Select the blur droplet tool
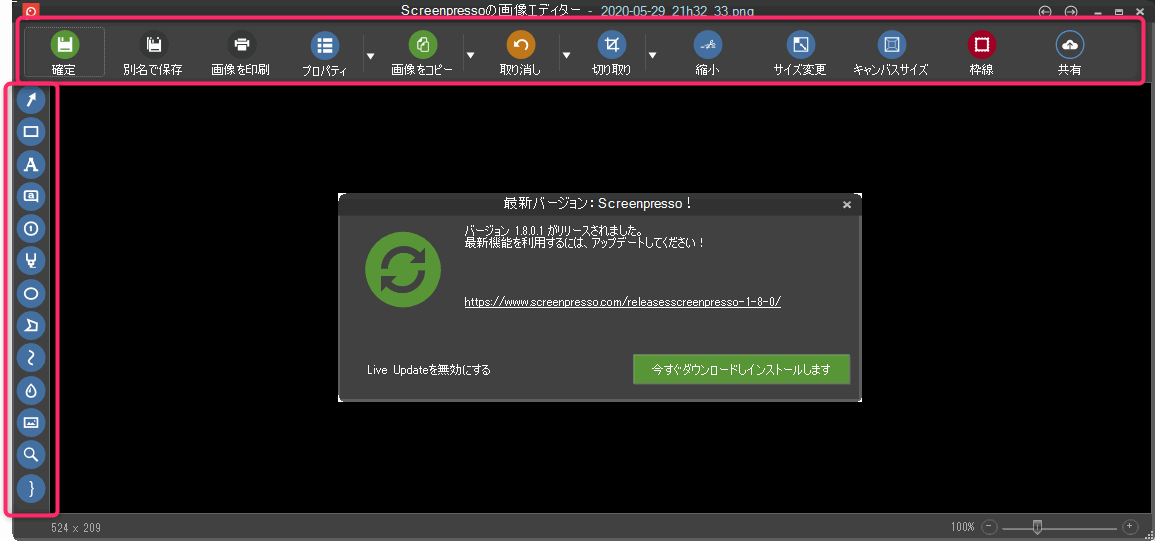 click(31, 391)
